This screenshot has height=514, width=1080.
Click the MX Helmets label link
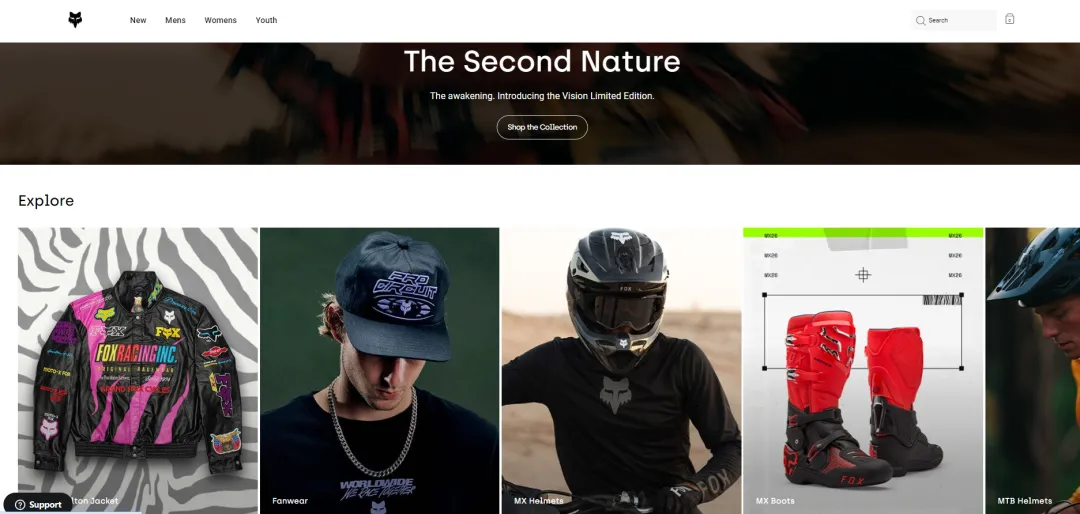coord(539,501)
